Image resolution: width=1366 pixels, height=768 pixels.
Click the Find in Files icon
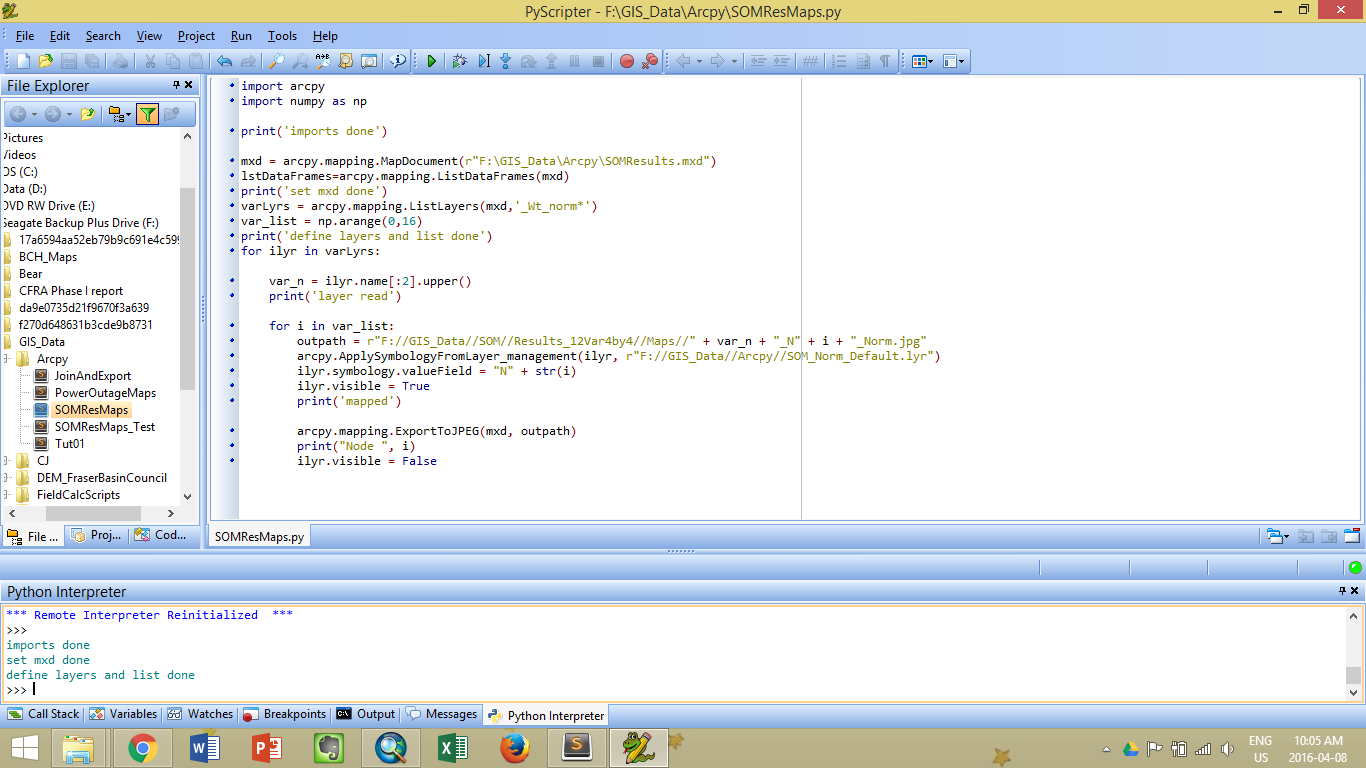tap(346, 61)
